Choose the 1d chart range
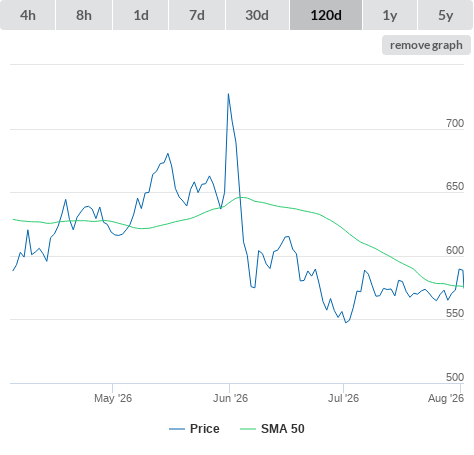Screen dimensions: 474x455 pos(141,15)
